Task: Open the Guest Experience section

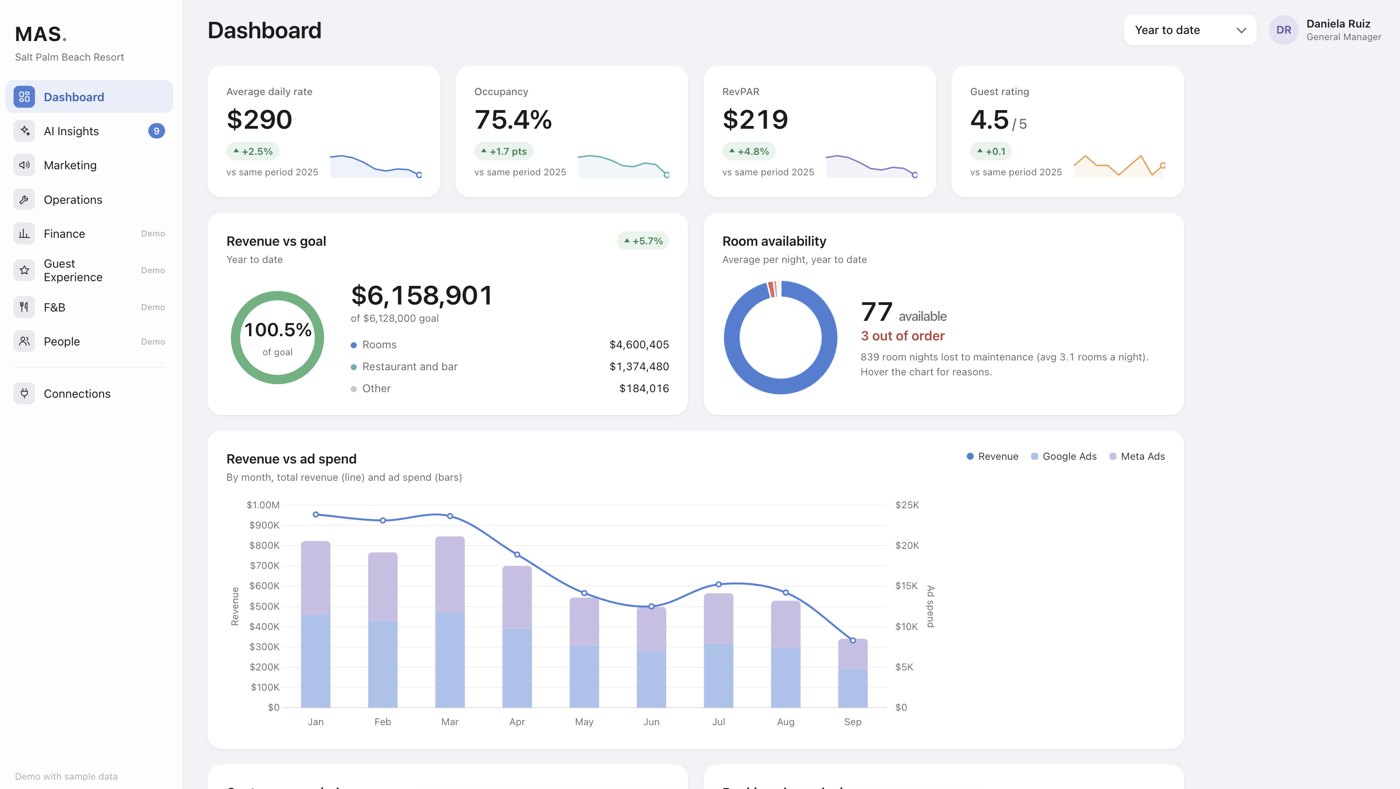Action: [x=89, y=270]
